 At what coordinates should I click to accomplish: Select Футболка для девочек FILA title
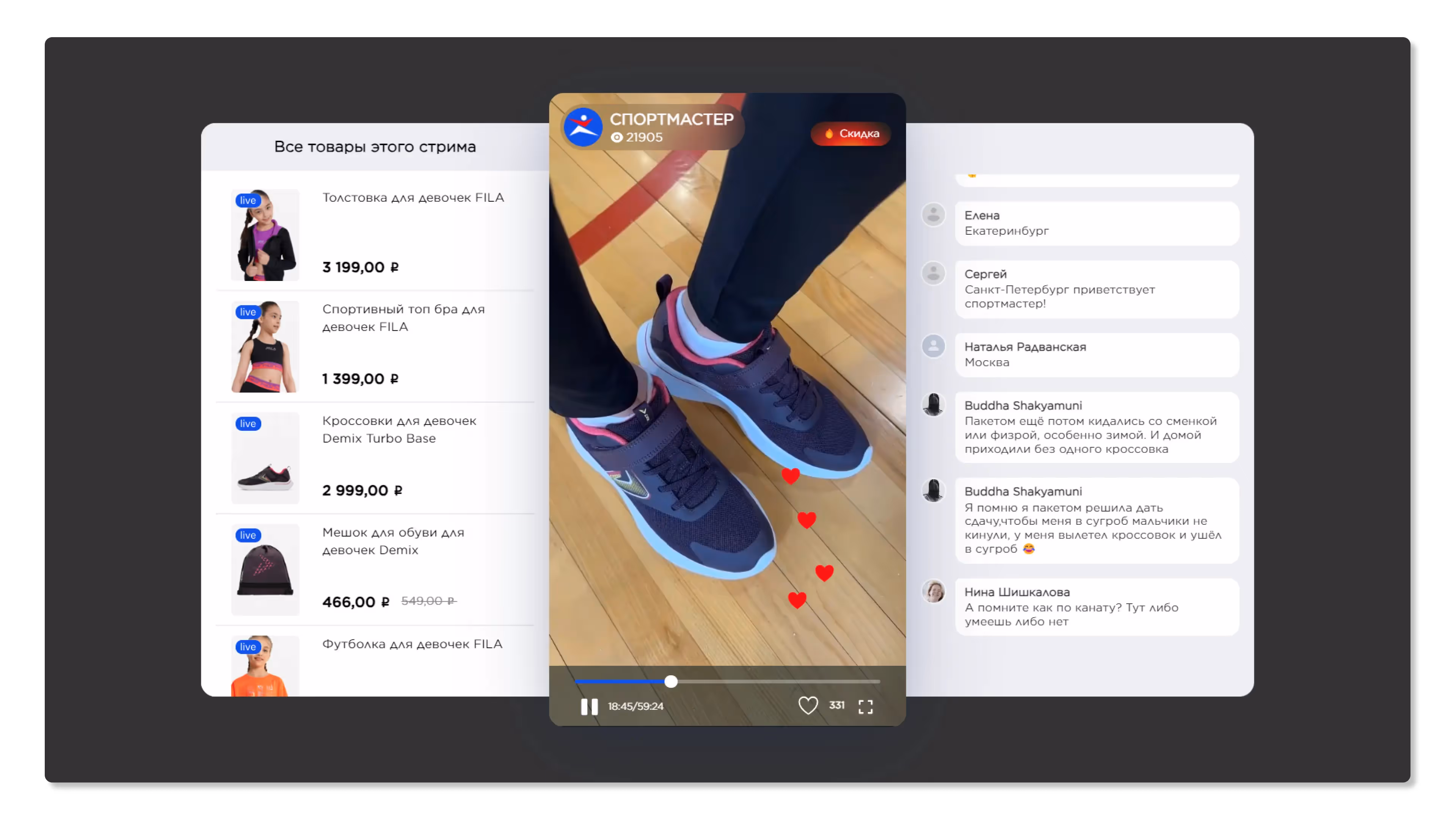[x=412, y=644]
